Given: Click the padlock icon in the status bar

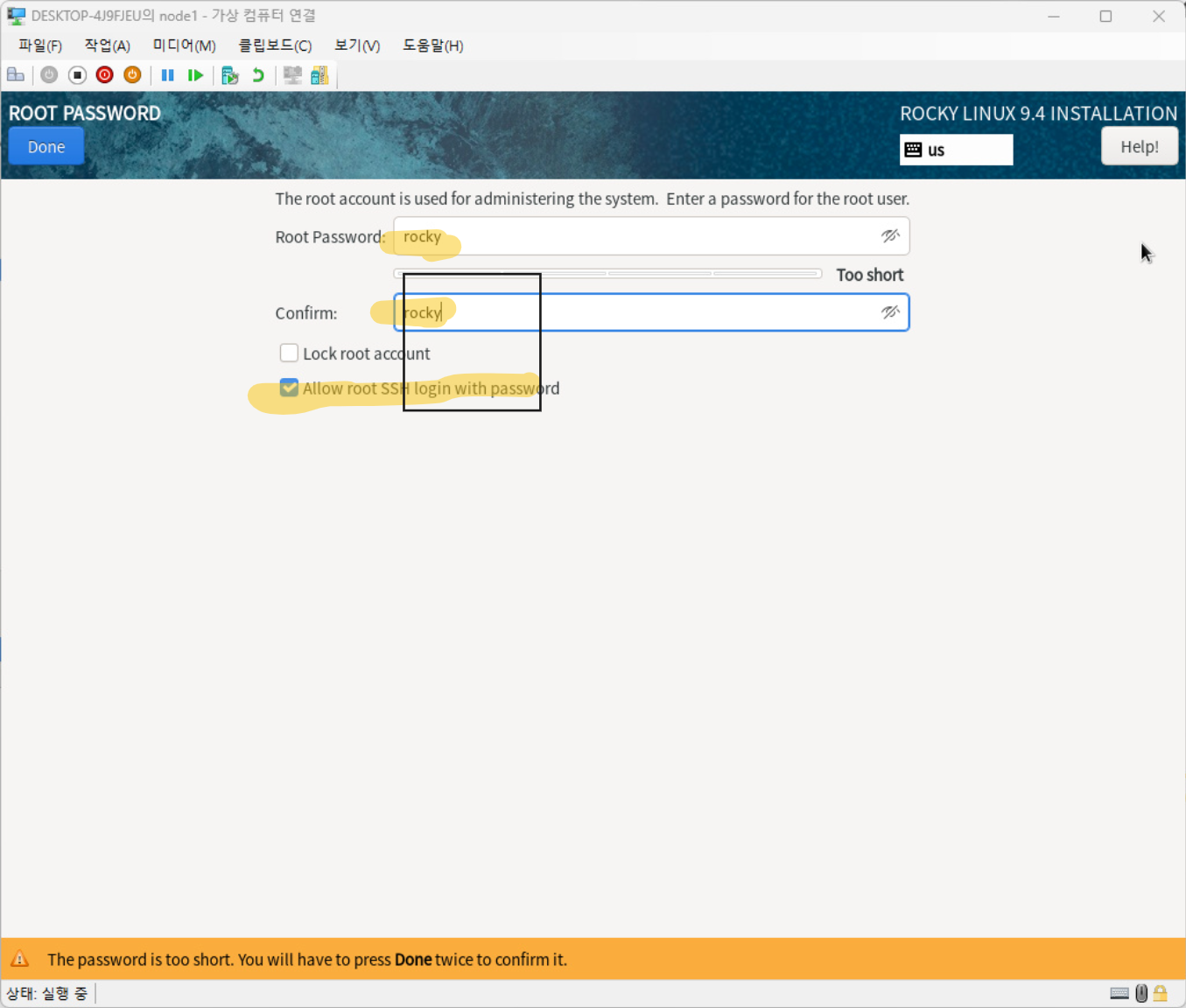Looking at the screenshot, I should (x=1161, y=993).
